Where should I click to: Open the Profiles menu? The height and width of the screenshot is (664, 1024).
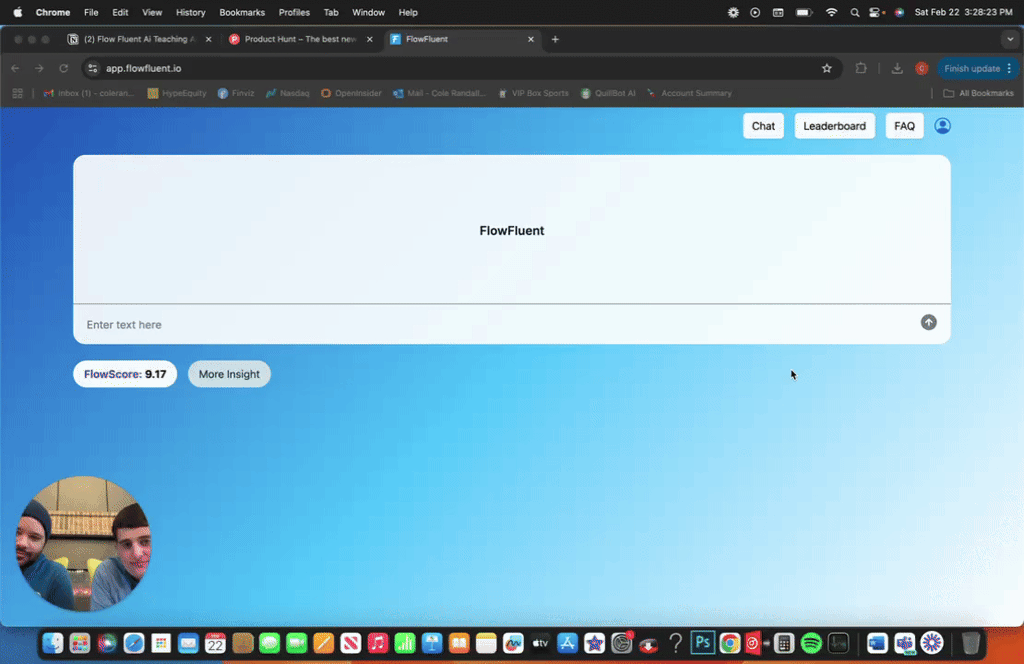click(x=294, y=12)
